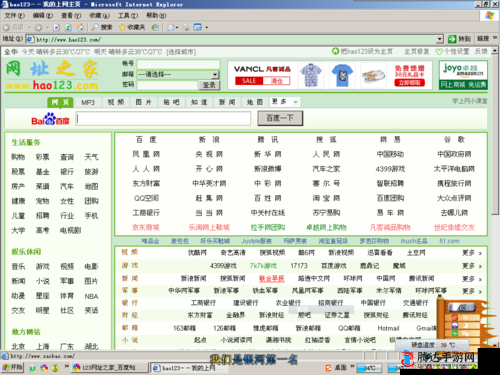Open the Hotmail link in 邮箱 row
The image size is (500, 375).
[x=388, y=328]
